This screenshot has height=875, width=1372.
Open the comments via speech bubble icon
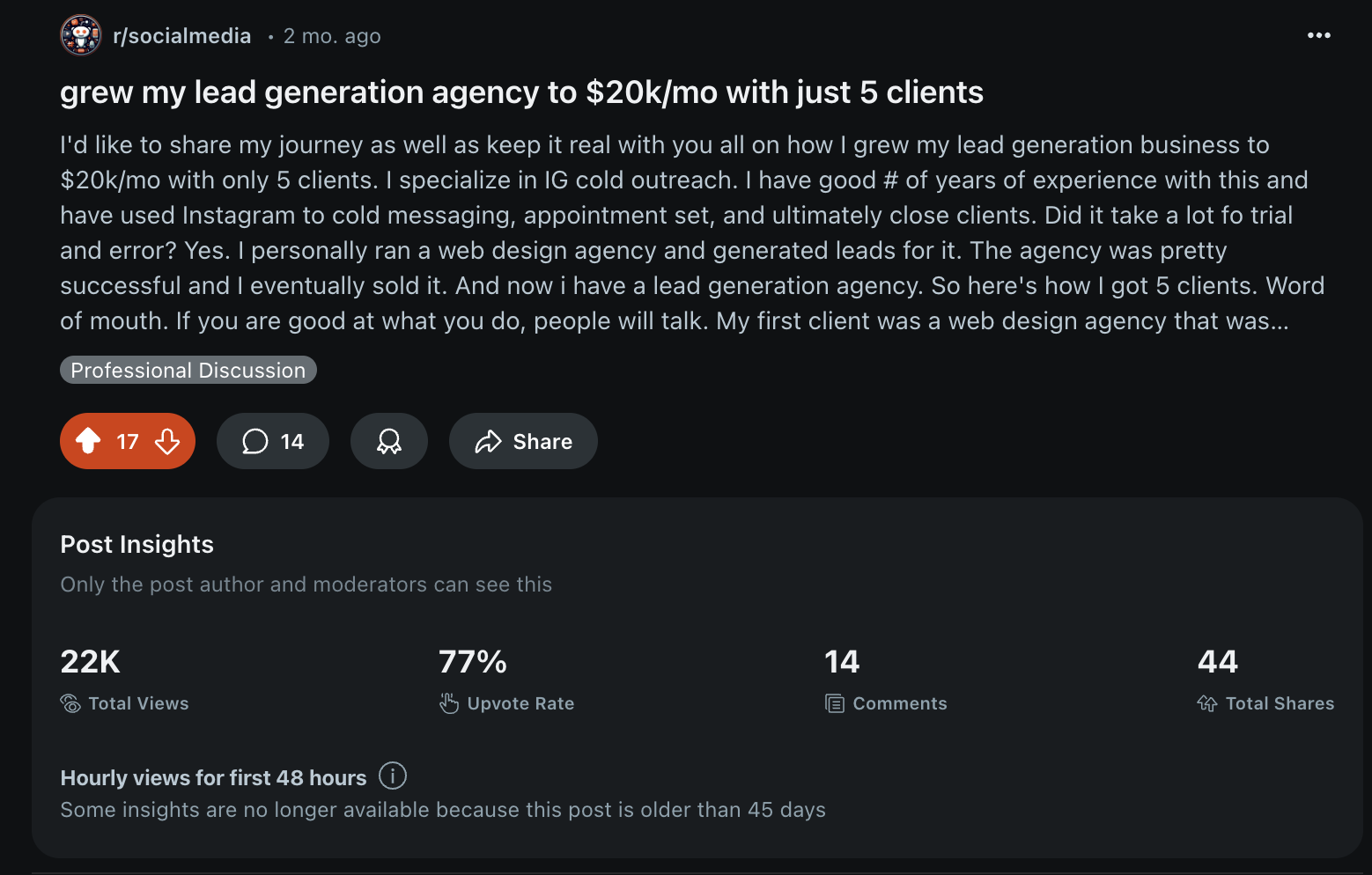tap(255, 441)
